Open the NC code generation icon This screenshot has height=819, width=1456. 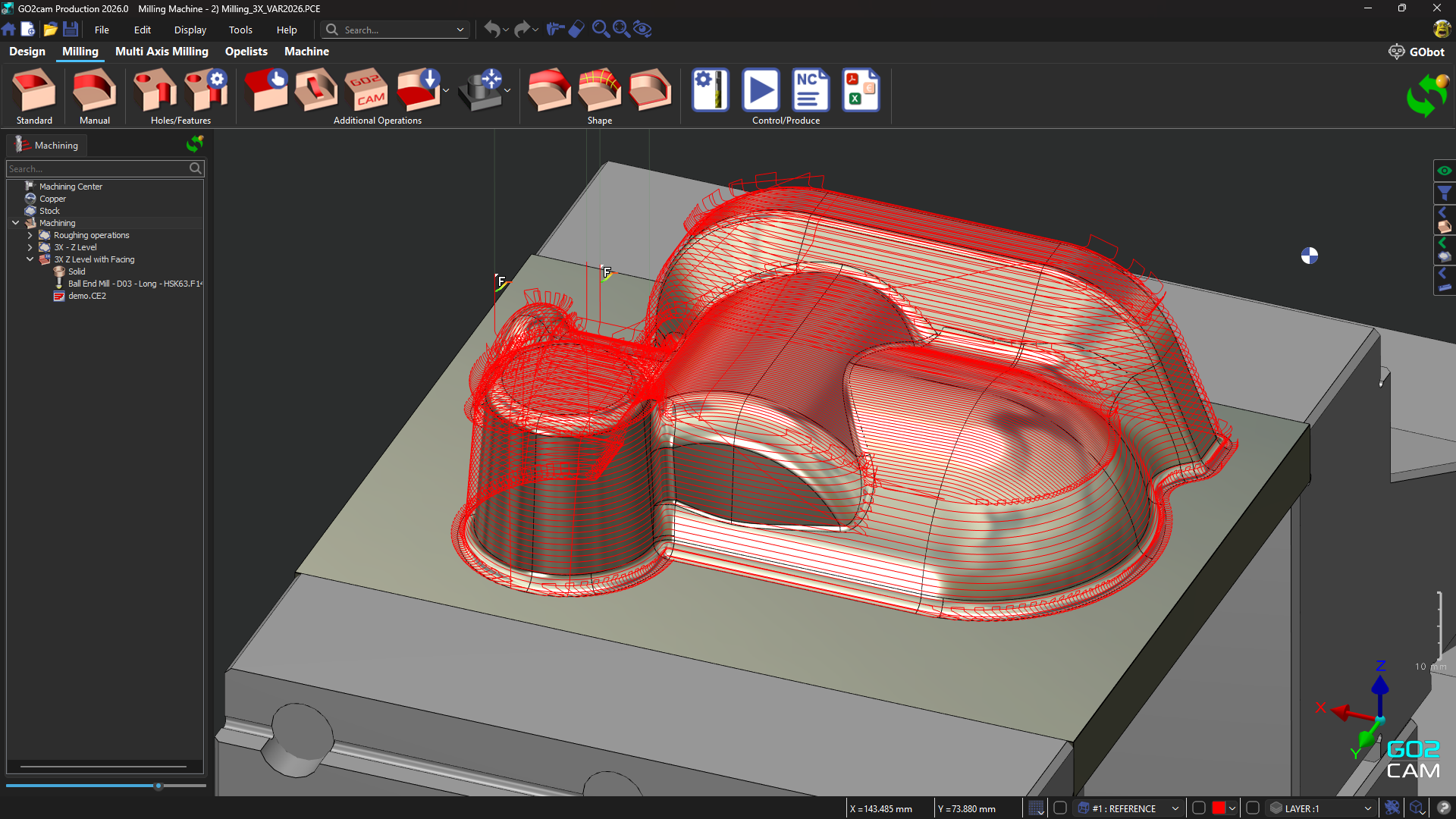[810, 89]
